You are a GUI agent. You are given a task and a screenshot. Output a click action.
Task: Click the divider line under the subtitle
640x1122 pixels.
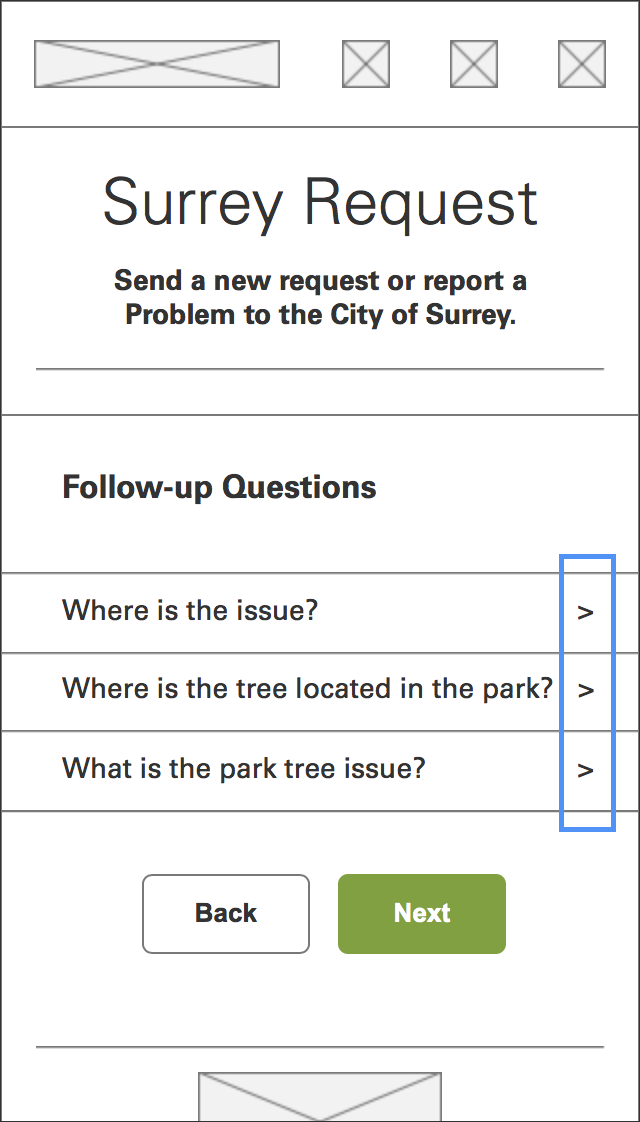320,369
